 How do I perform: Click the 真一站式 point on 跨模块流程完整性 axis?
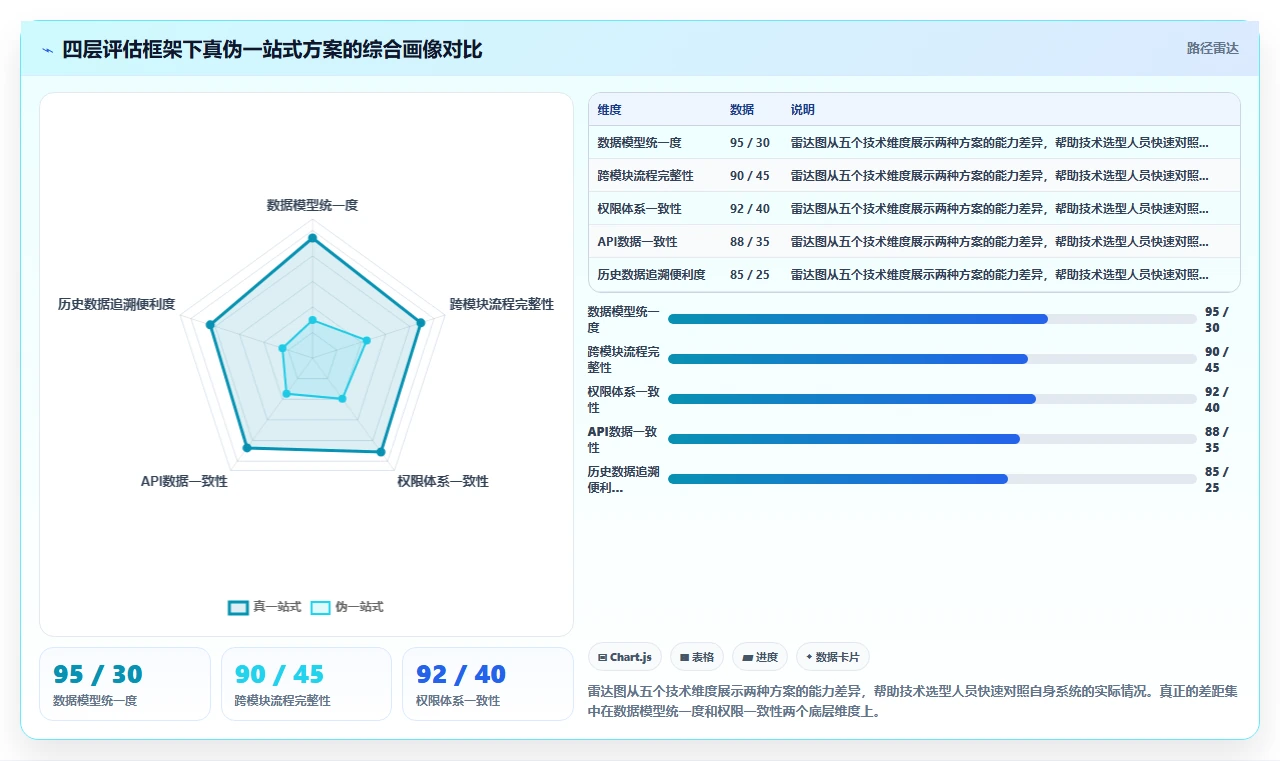421,322
